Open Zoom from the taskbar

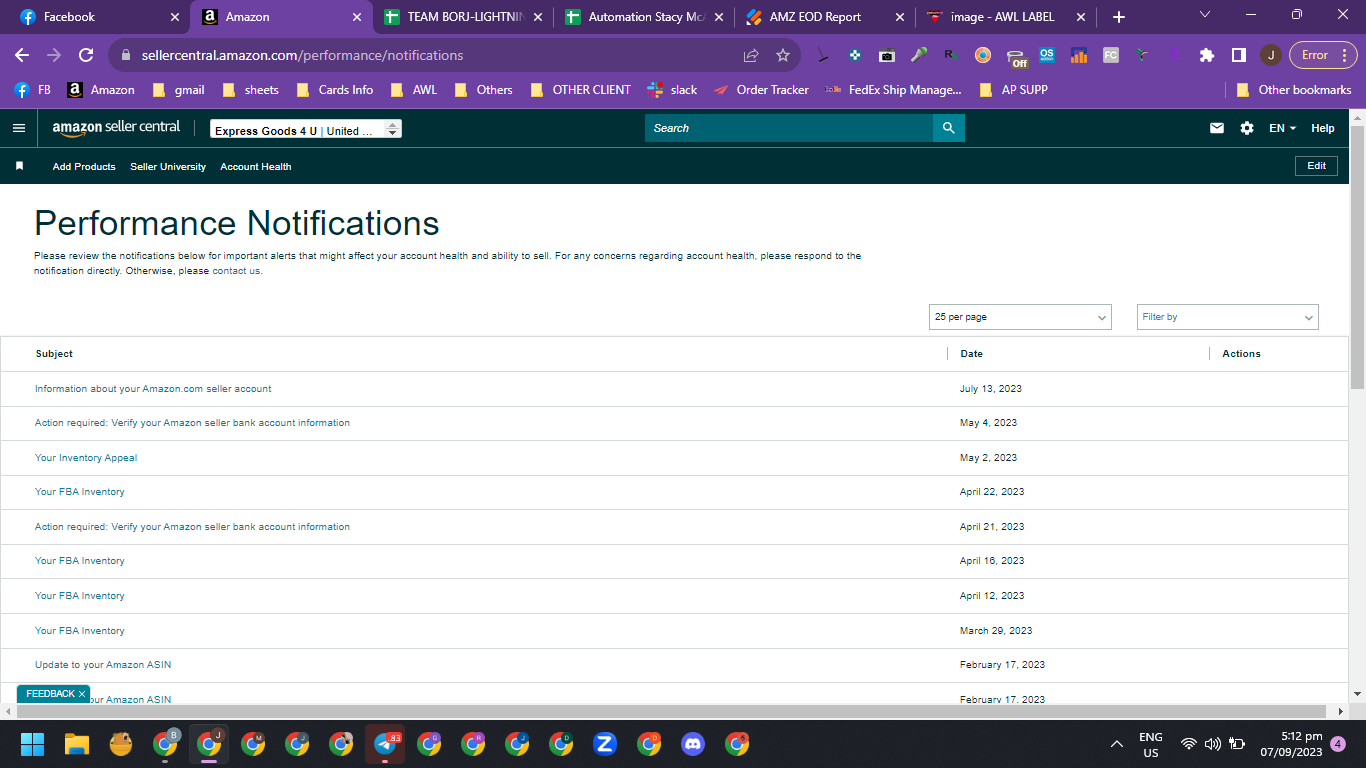[604, 744]
